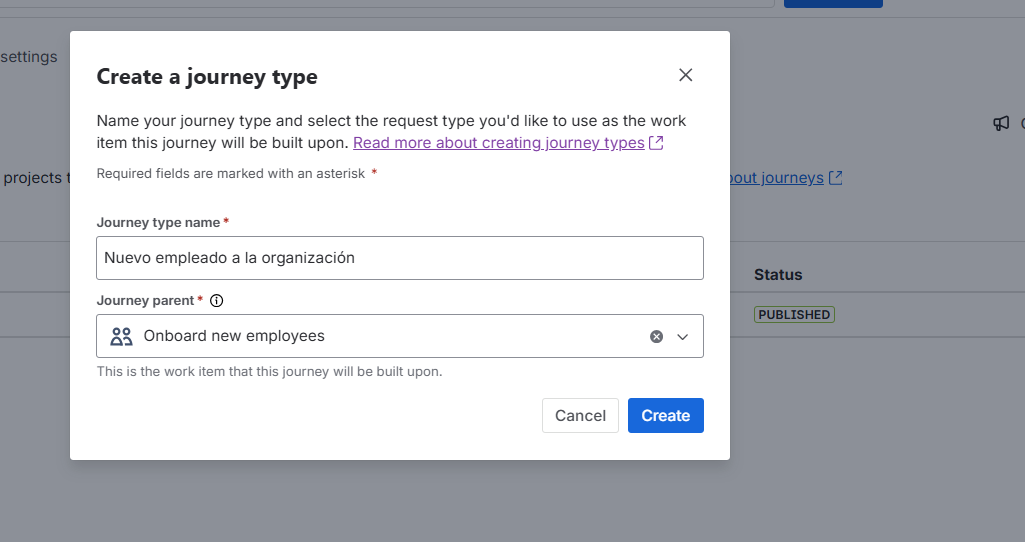Click the megaphone feedback icon
The image size is (1025, 542).
click(x=1000, y=123)
